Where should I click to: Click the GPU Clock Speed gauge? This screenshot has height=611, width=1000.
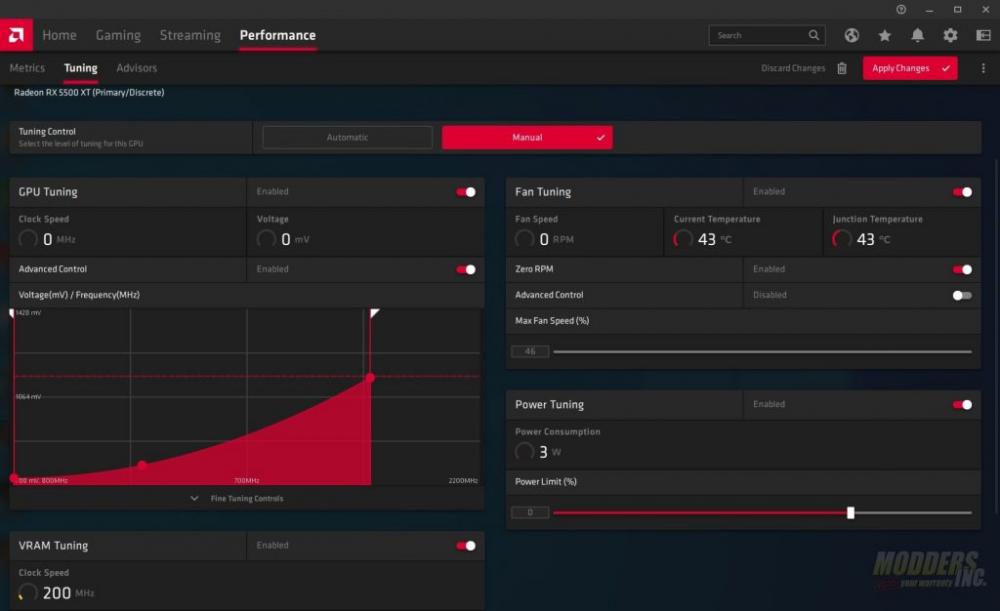pyautogui.click(x=27, y=239)
